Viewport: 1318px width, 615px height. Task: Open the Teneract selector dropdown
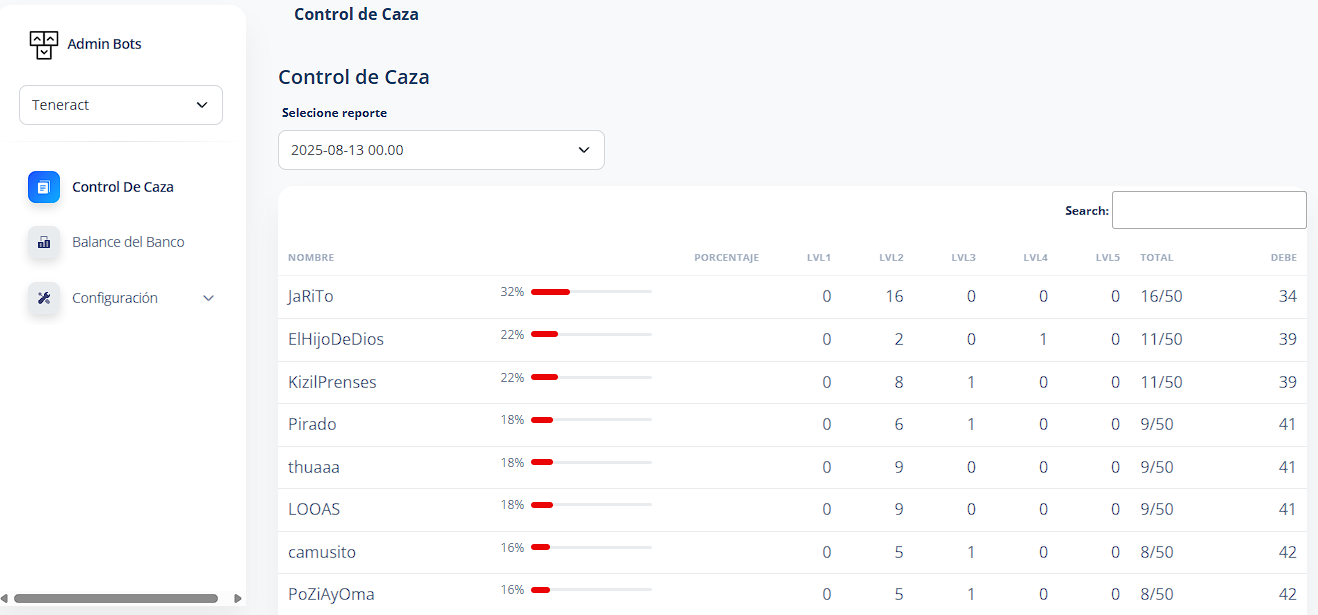[x=121, y=105]
